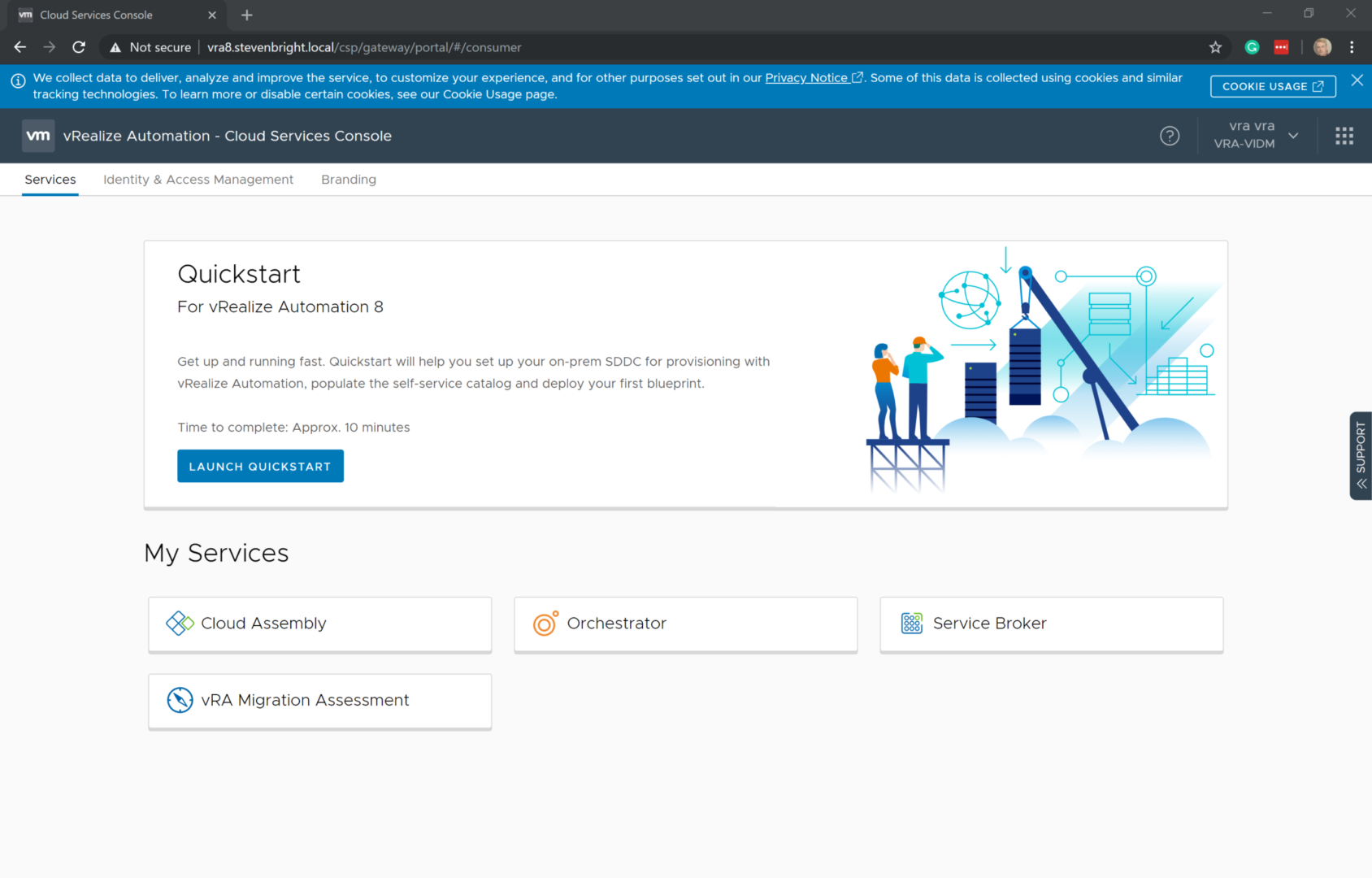
Task: Open Chrome's three-dot menu
Action: (x=1352, y=47)
